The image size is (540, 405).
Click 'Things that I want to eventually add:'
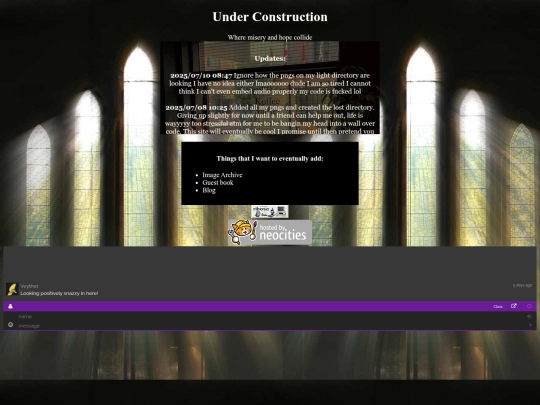[x=270, y=158]
